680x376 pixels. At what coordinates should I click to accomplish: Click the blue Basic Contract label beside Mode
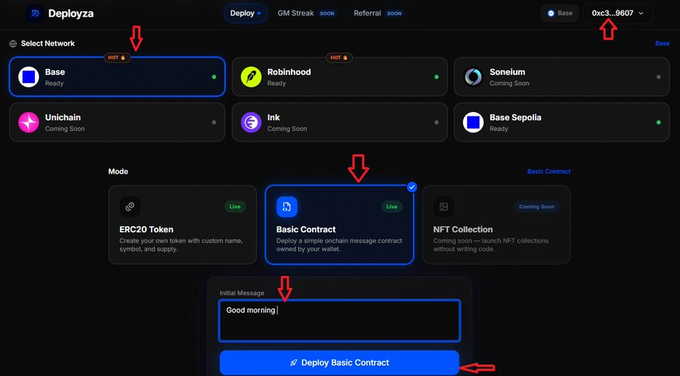click(x=549, y=172)
